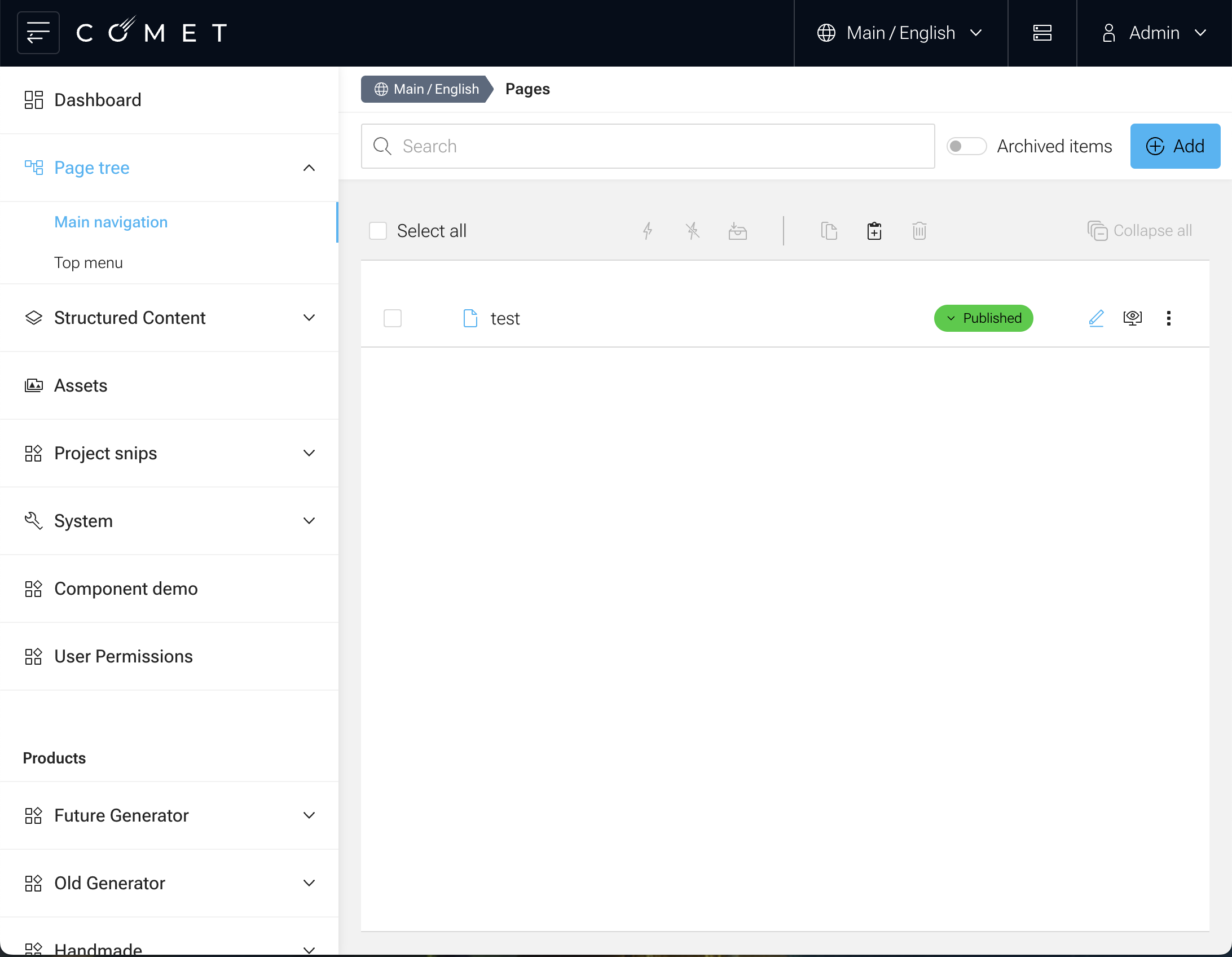Tick the checkbox for test page
Viewport: 1232px width, 957px height.
click(x=392, y=318)
